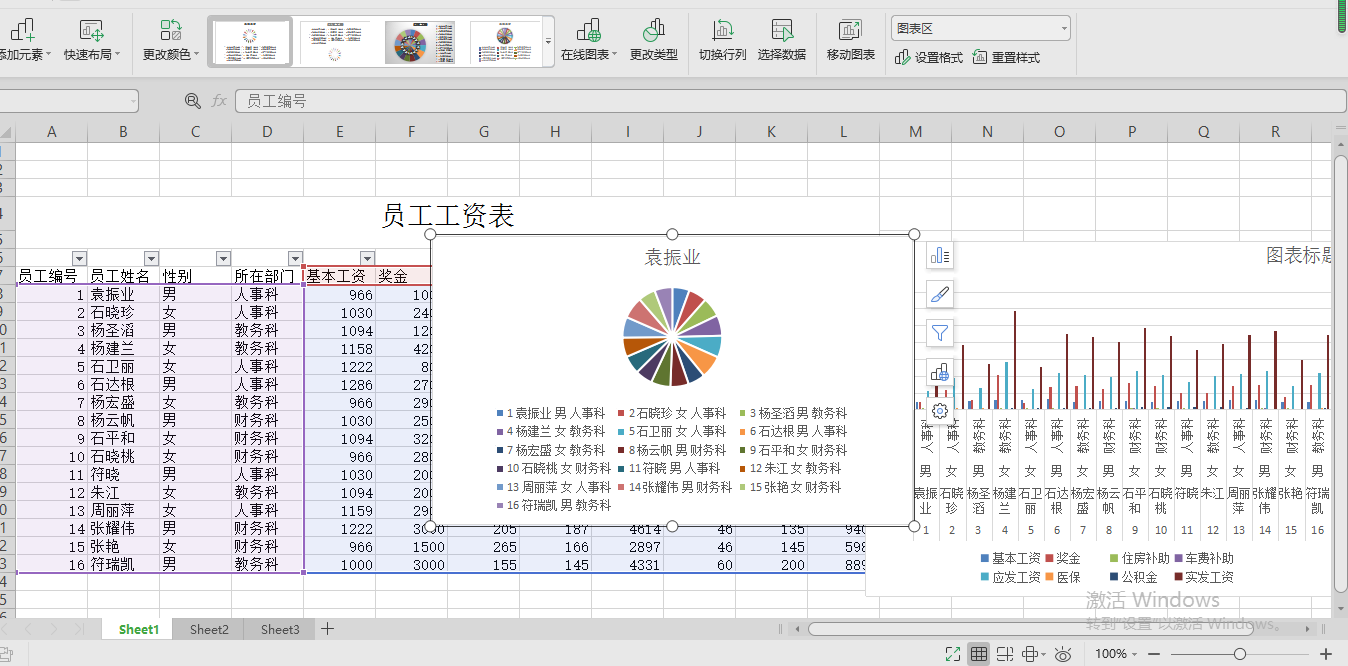1348x666 pixels.
Task: Select the dark donut chart style thumbnail
Action: tap(420, 42)
